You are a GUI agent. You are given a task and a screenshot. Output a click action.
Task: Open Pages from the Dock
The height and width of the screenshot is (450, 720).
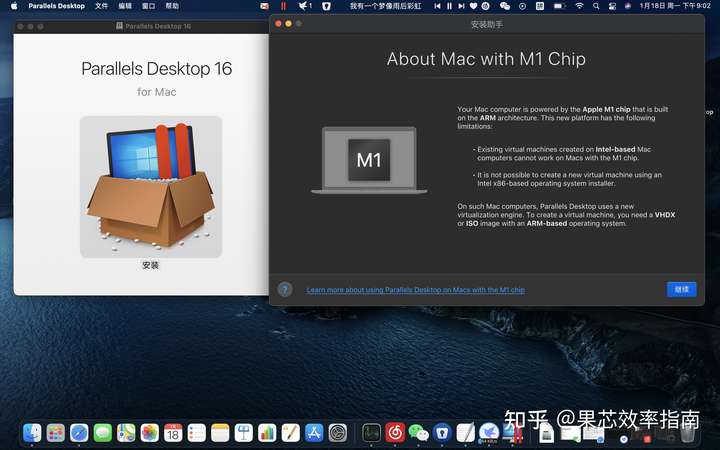click(x=290, y=433)
